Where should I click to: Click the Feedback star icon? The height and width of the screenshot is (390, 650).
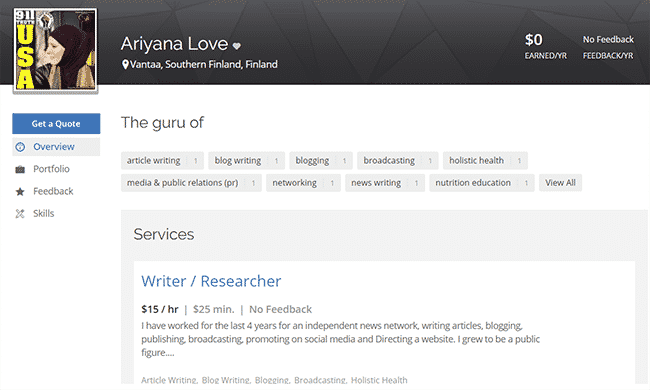pos(20,191)
